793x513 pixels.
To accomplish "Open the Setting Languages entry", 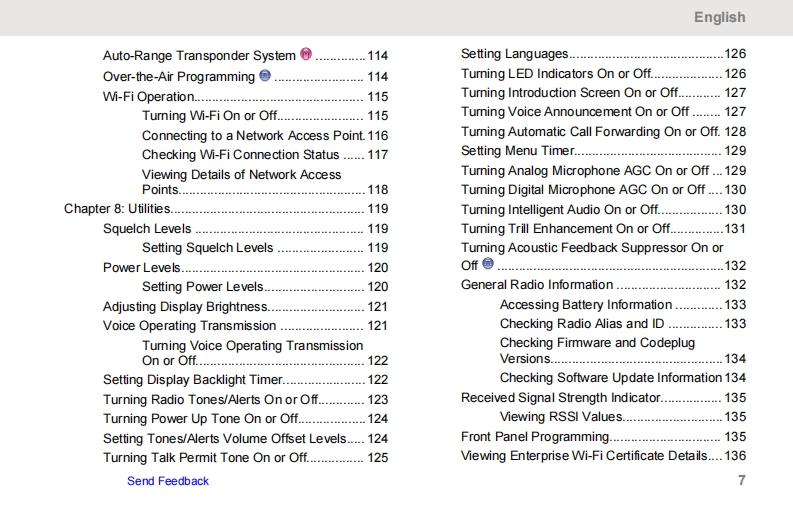I will (514, 54).
